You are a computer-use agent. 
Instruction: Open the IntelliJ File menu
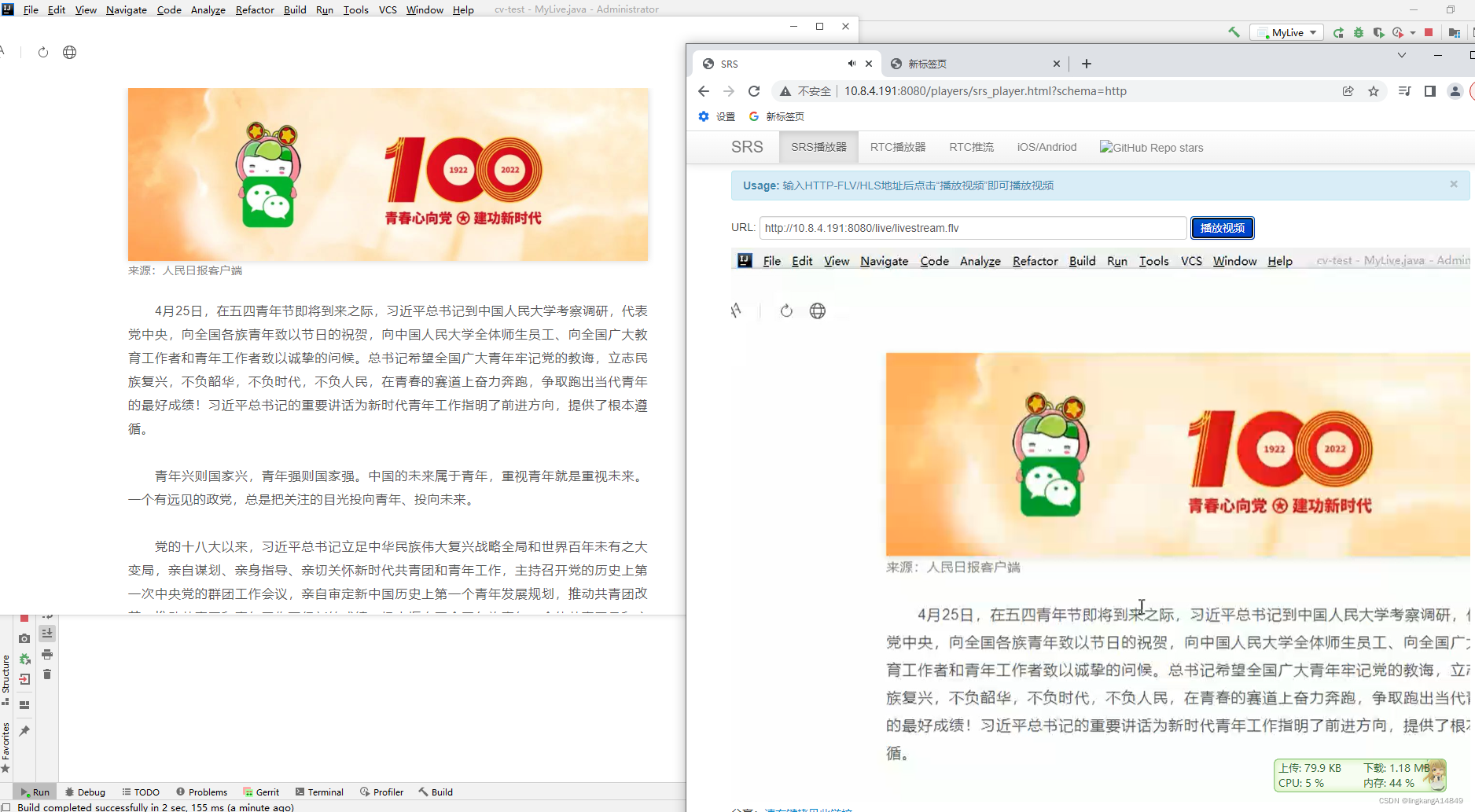[x=31, y=9]
